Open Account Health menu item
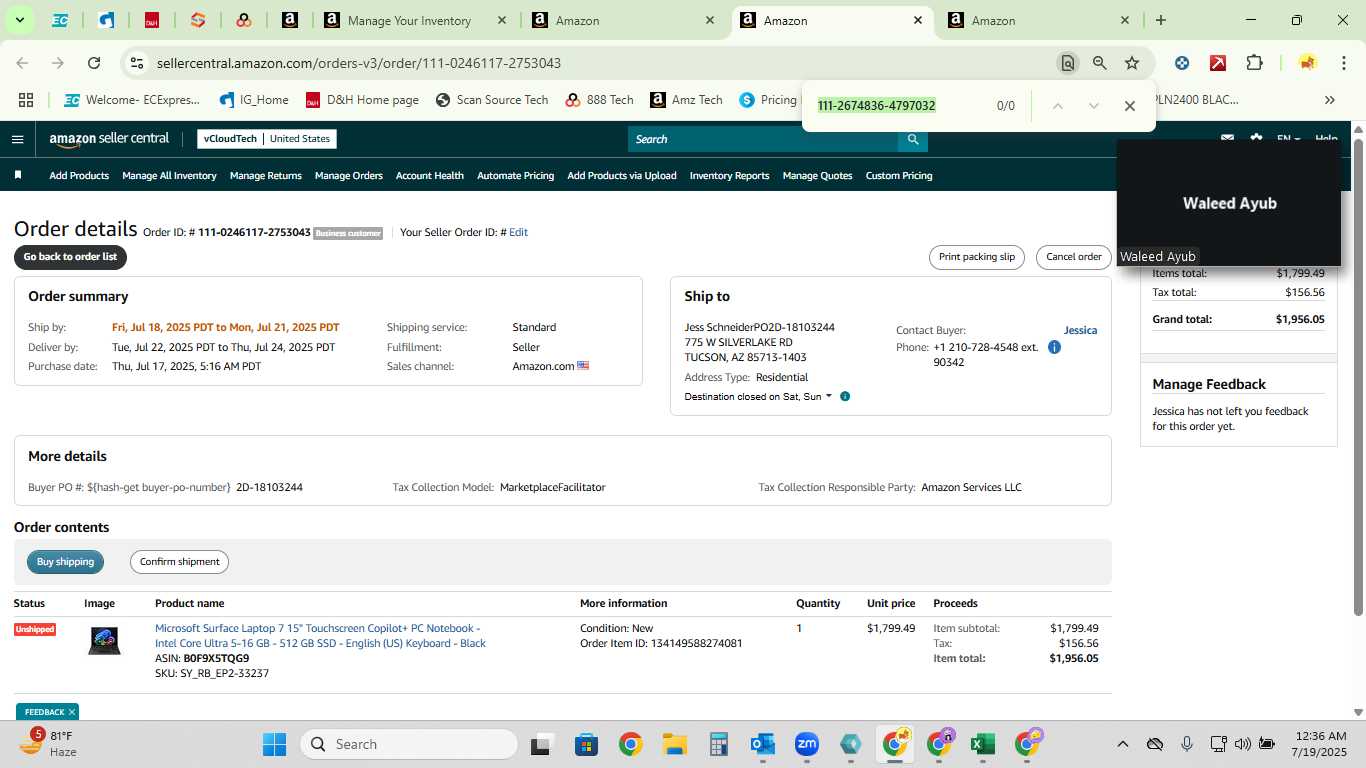 pos(430,175)
